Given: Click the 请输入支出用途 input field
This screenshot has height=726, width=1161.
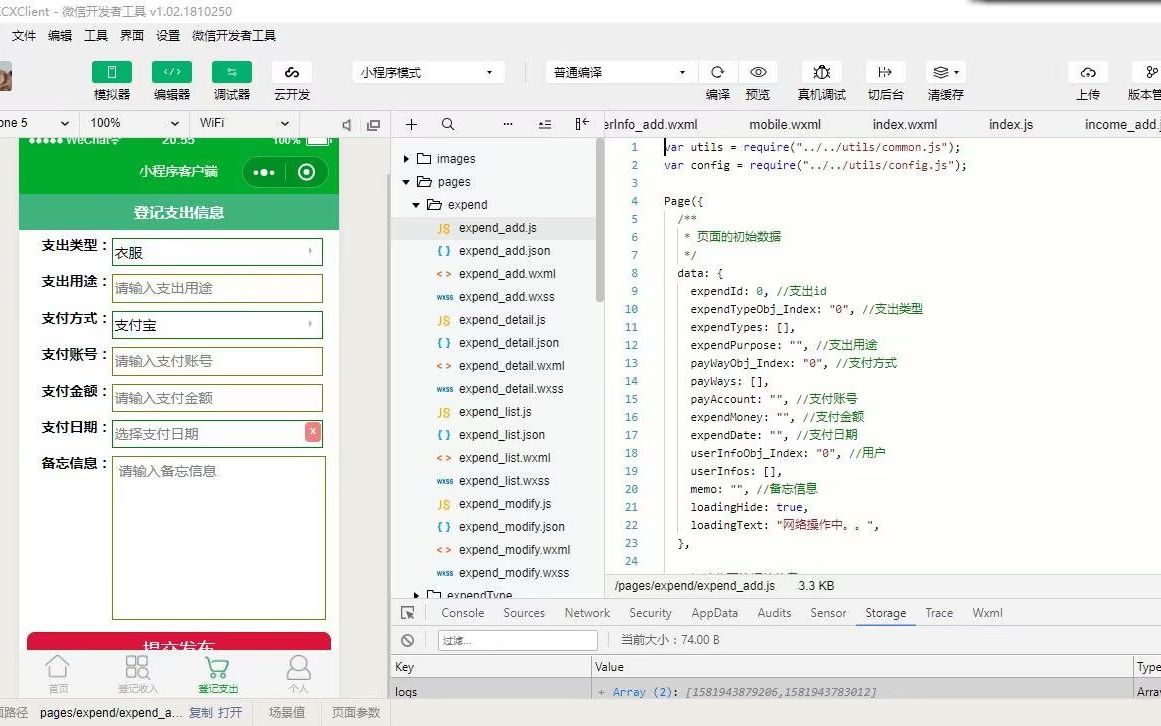Looking at the screenshot, I should [x=217, y=288].
